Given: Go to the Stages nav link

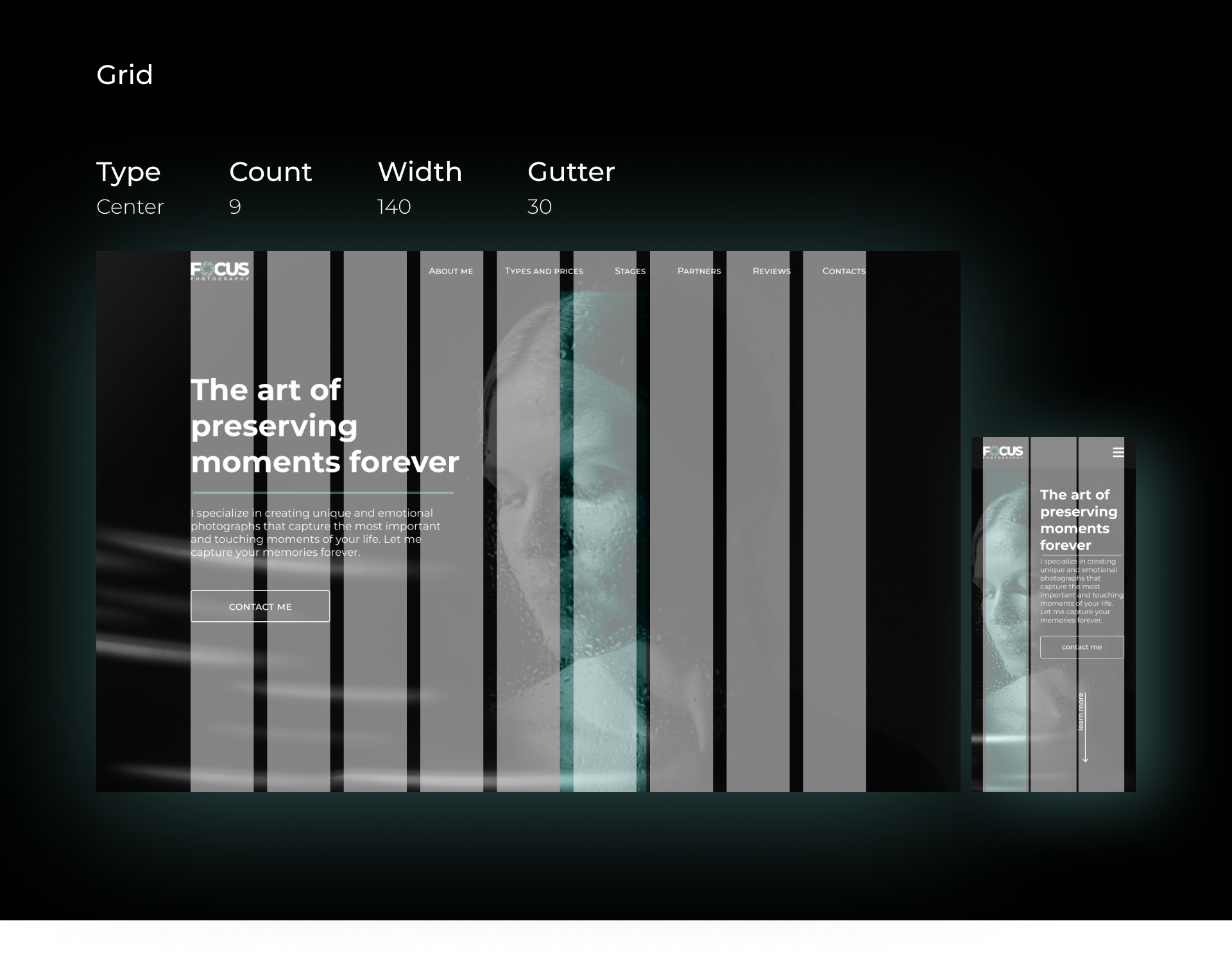Looking at the screenshot, I should pyautogui.click(x=630, y=271).
